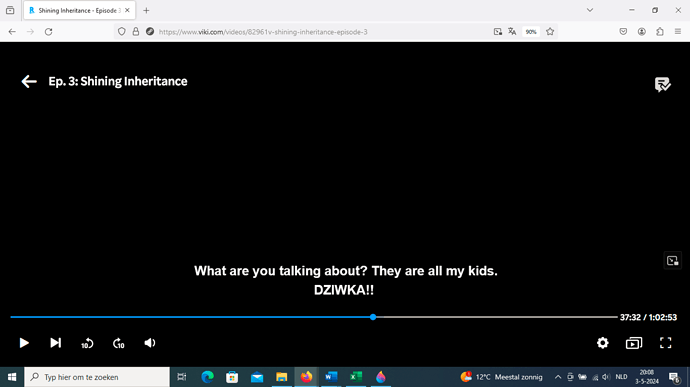Screen dimensions: 690x387
Task: Click the browser back button
Action: pyautogui.click(x=12, y=32)
